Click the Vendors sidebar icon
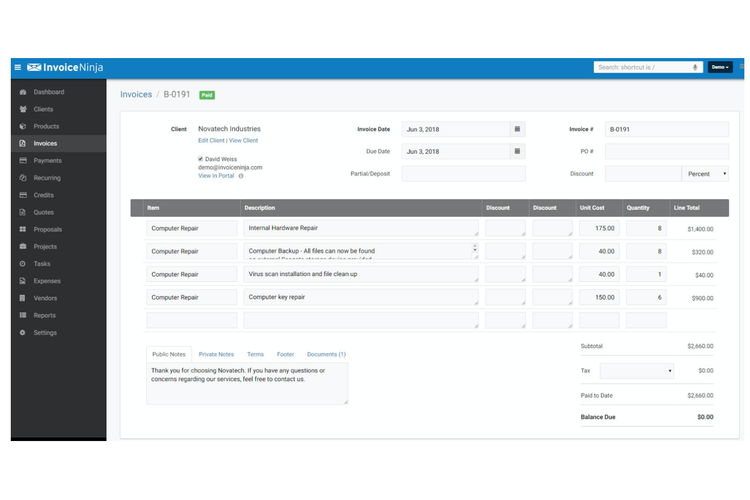The image size is (750, 500). click(22, 298)
